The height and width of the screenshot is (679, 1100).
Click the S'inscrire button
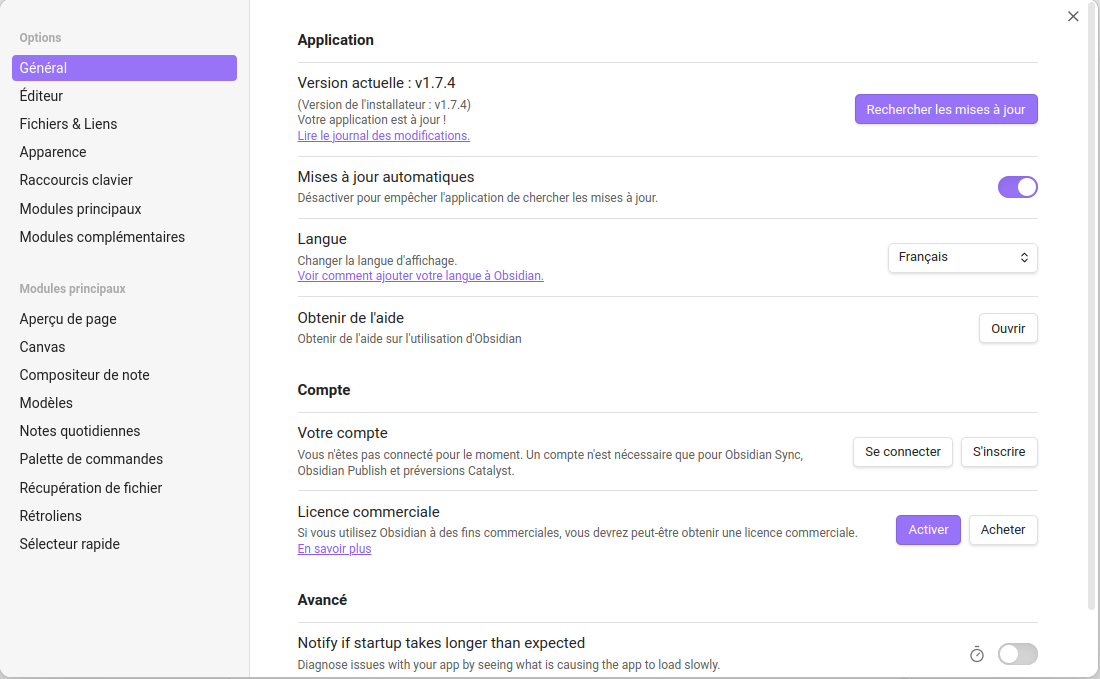click(x=998, y=452)
